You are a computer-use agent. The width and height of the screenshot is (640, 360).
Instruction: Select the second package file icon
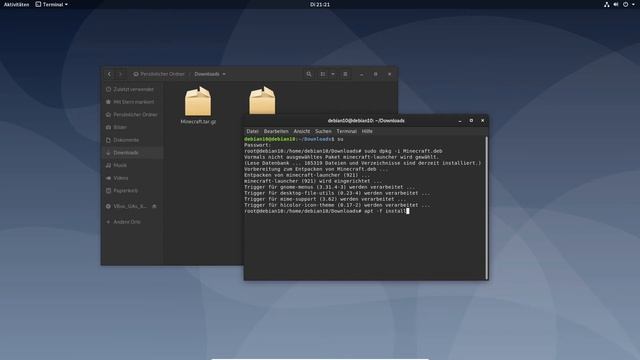click(262, 100)
